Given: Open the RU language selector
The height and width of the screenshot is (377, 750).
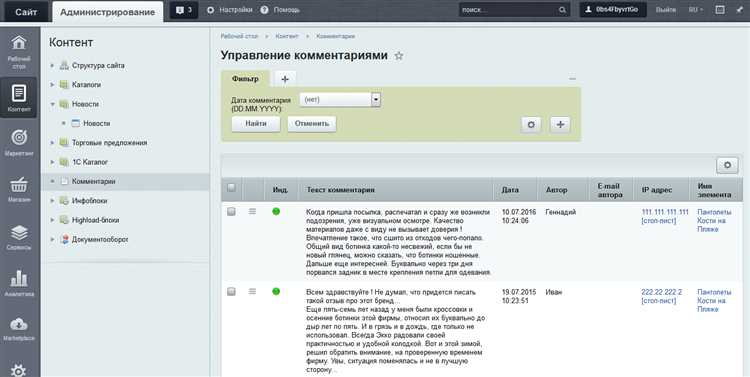Looking at the screenshot, I should click(x=696, y=10).
